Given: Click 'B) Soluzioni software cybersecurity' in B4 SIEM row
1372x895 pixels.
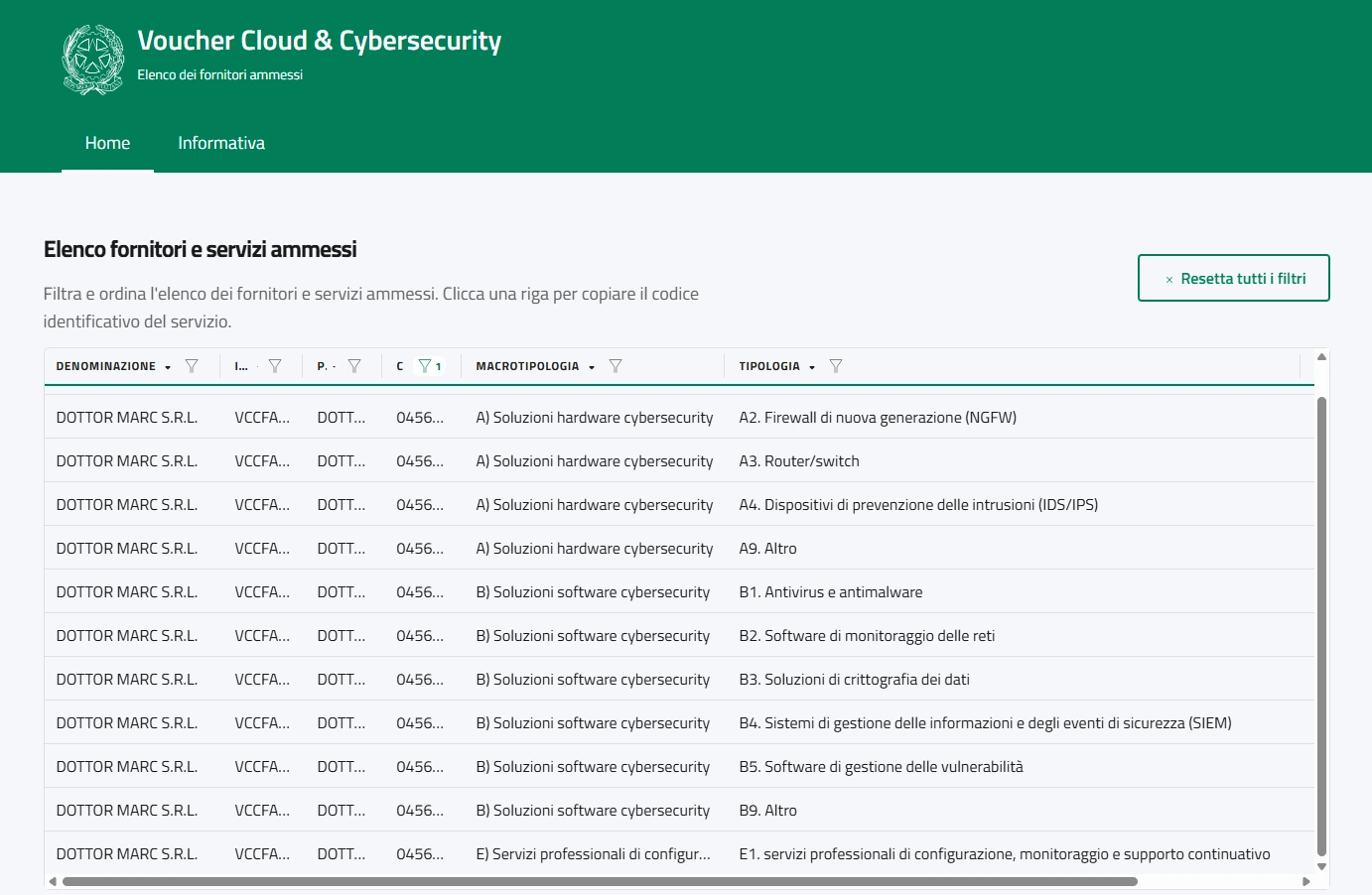Looking at the screenshot, I should coord(593,723).
